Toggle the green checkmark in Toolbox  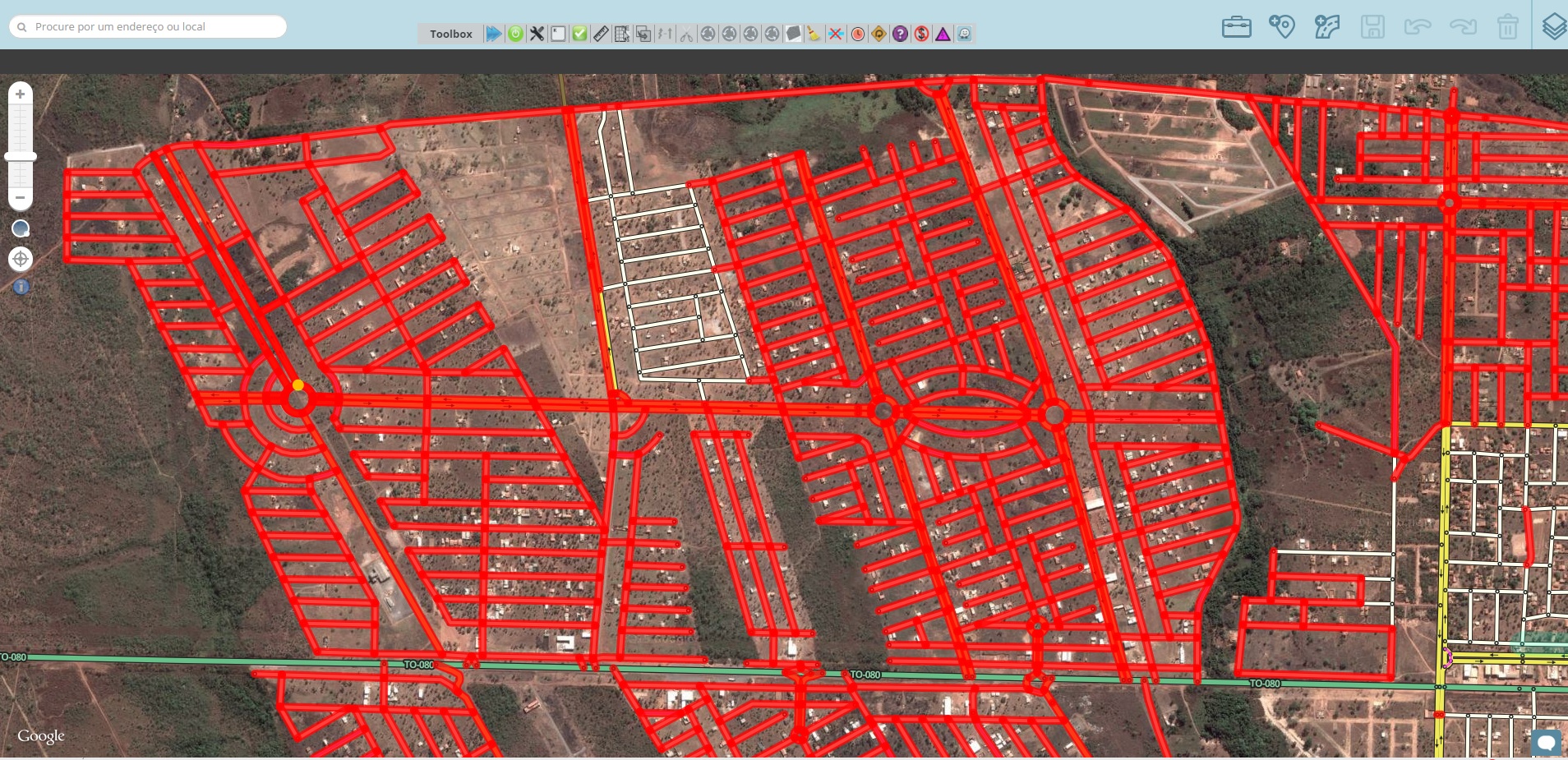[579, 34]
